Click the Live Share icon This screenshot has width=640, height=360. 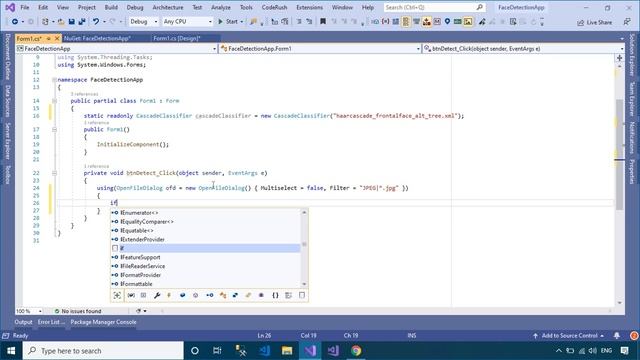pyautogui.click(x=580, y=22)
